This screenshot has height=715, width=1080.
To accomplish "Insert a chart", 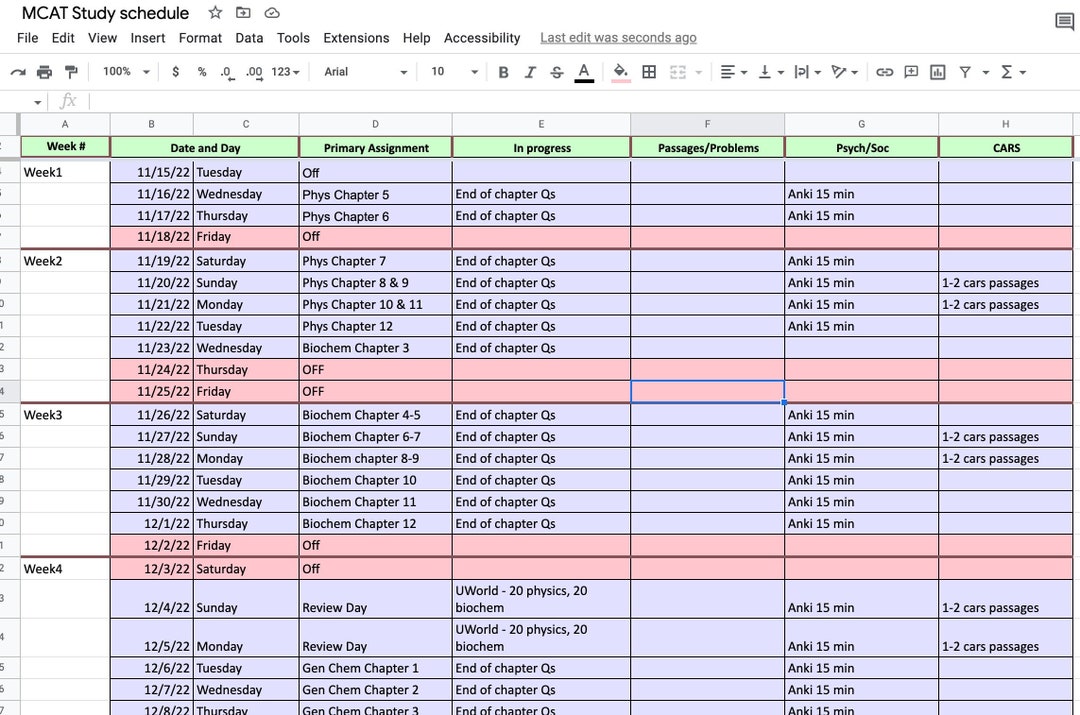I will [x=937, y=71].
